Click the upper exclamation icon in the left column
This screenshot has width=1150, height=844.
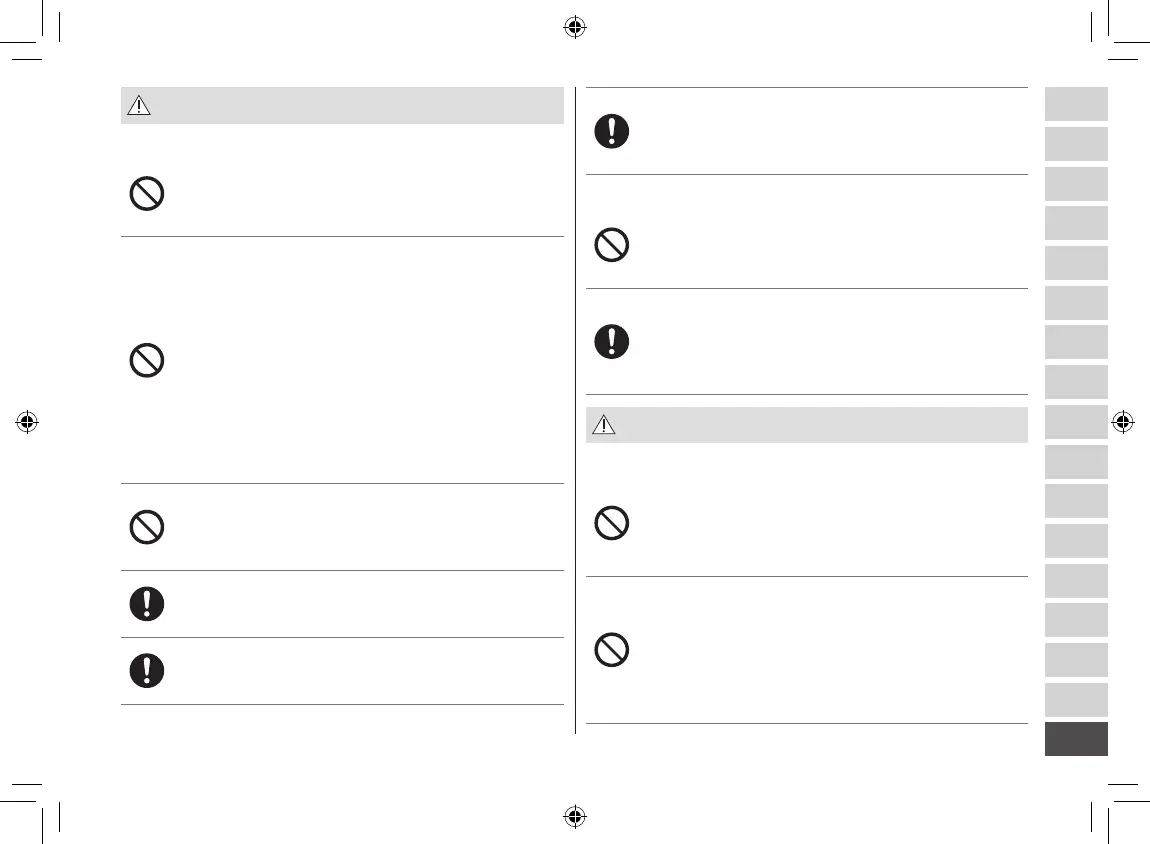[147, 604]
